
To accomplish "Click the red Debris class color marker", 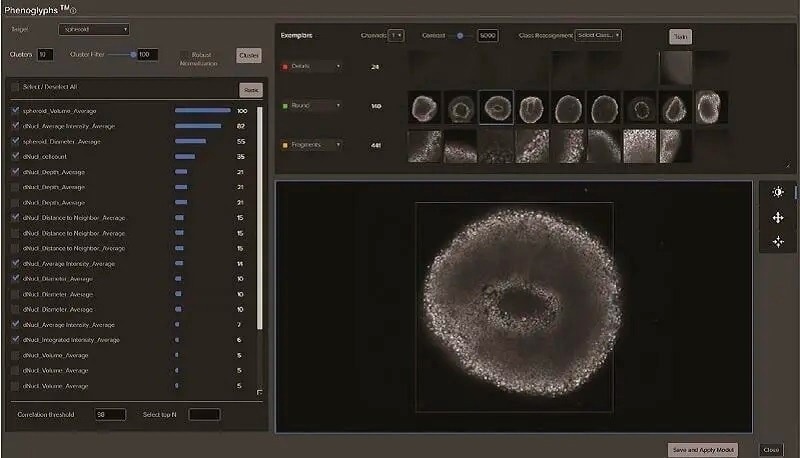I will pyautogui.click(x=285, y=67).
